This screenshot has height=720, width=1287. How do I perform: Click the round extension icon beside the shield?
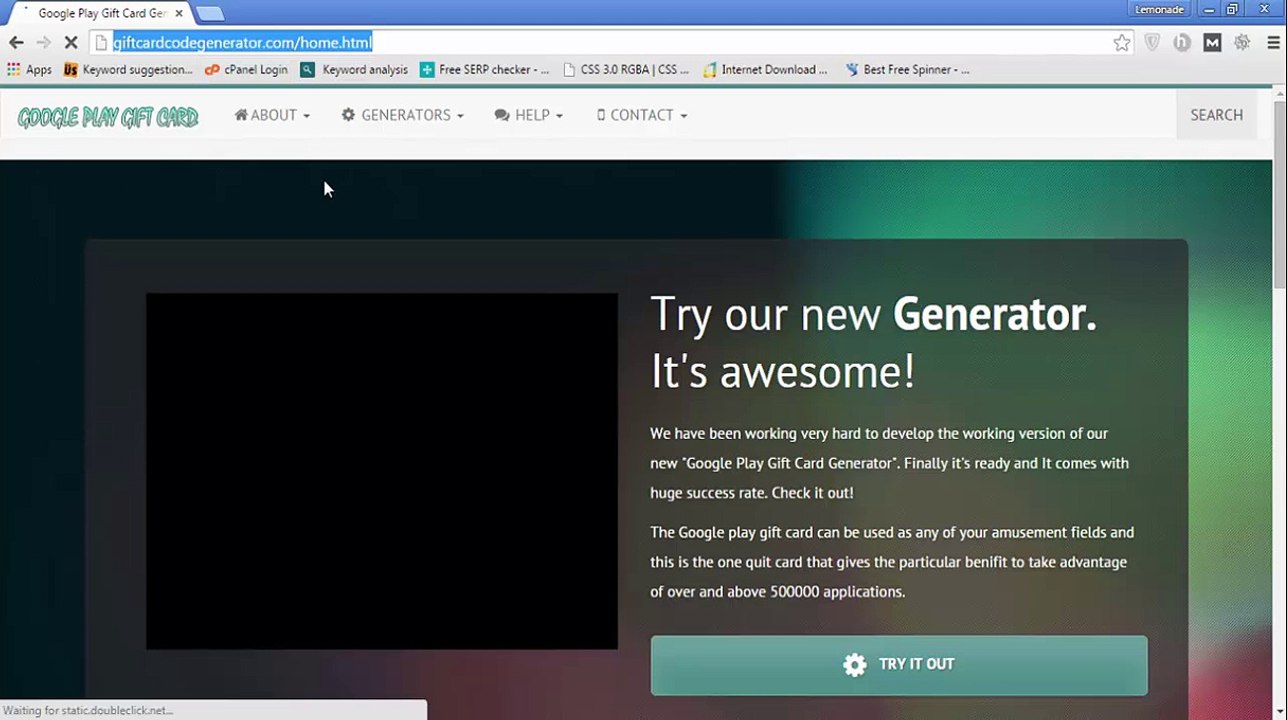click(x=1182, y=42)
